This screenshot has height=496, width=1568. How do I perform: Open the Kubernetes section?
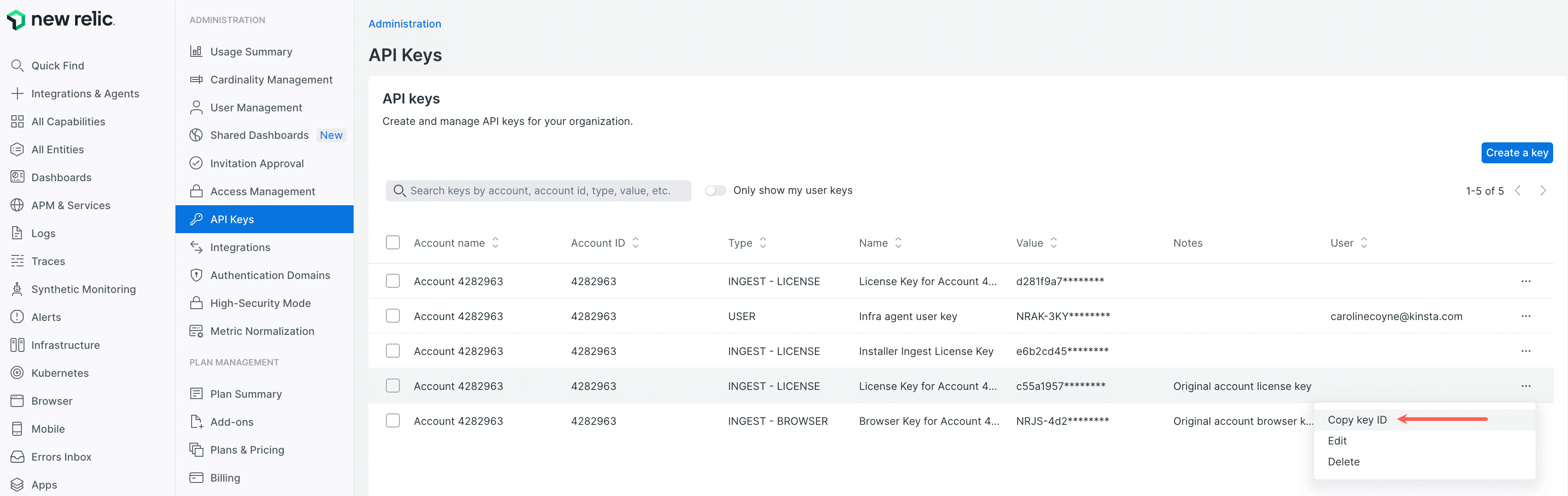(x=61, y=372)
